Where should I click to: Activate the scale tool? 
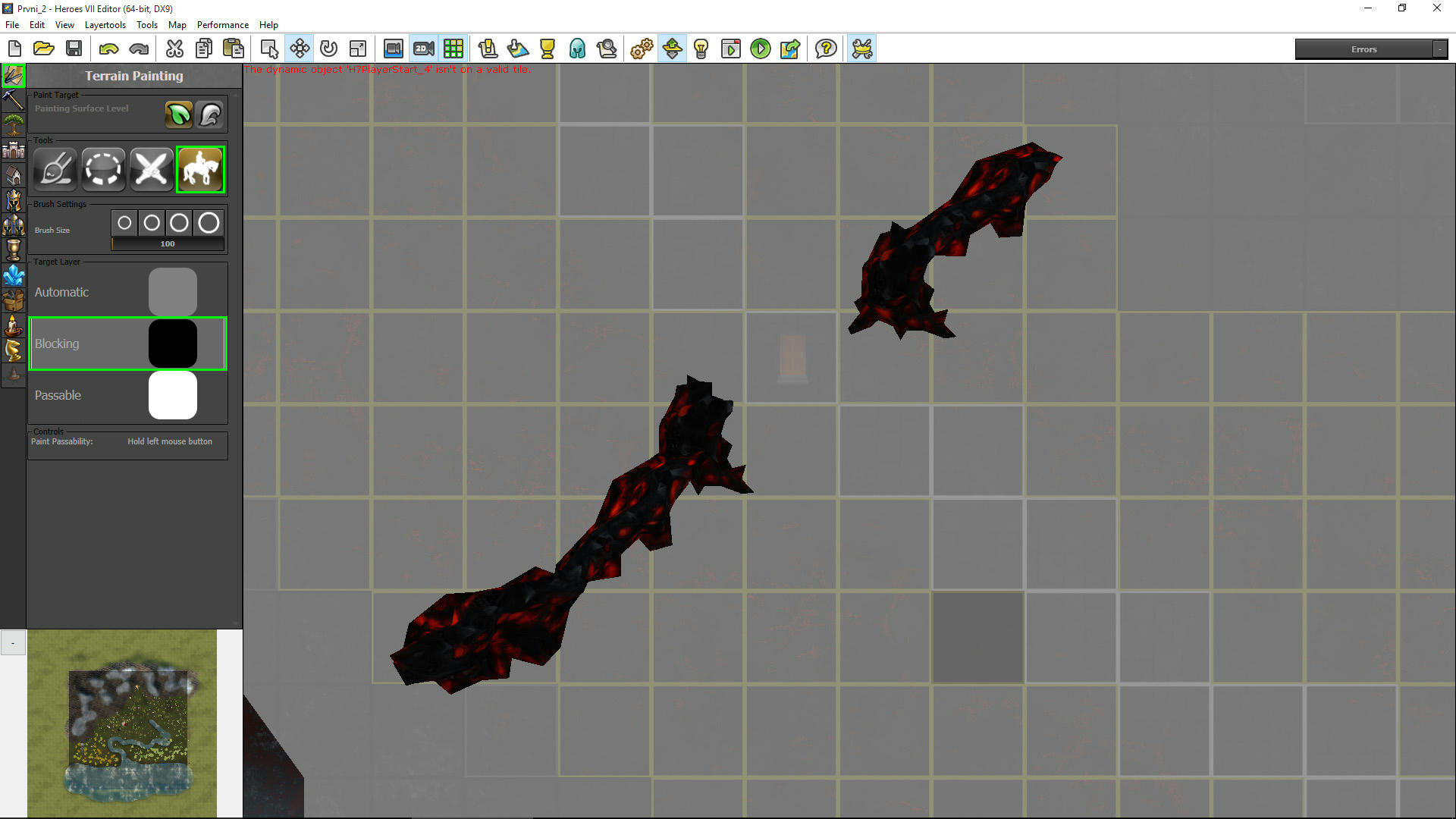(x=358, y=49)
